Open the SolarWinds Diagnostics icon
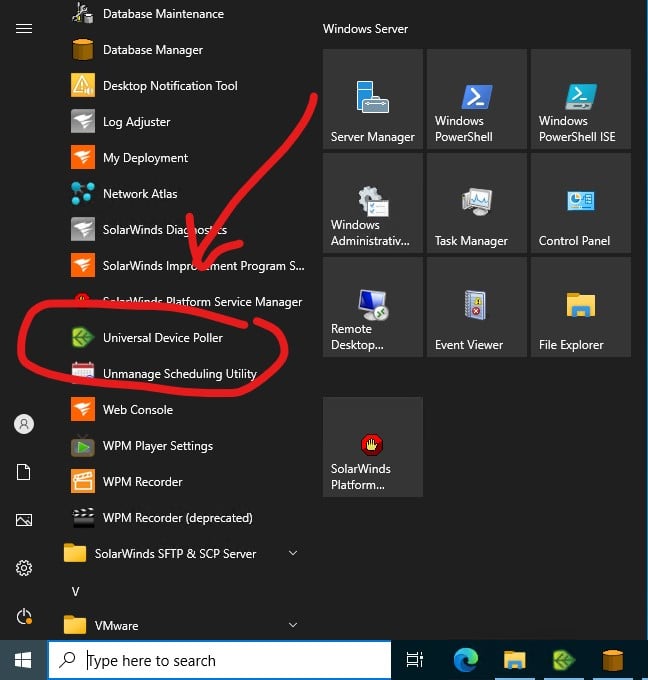 [82, 229]
